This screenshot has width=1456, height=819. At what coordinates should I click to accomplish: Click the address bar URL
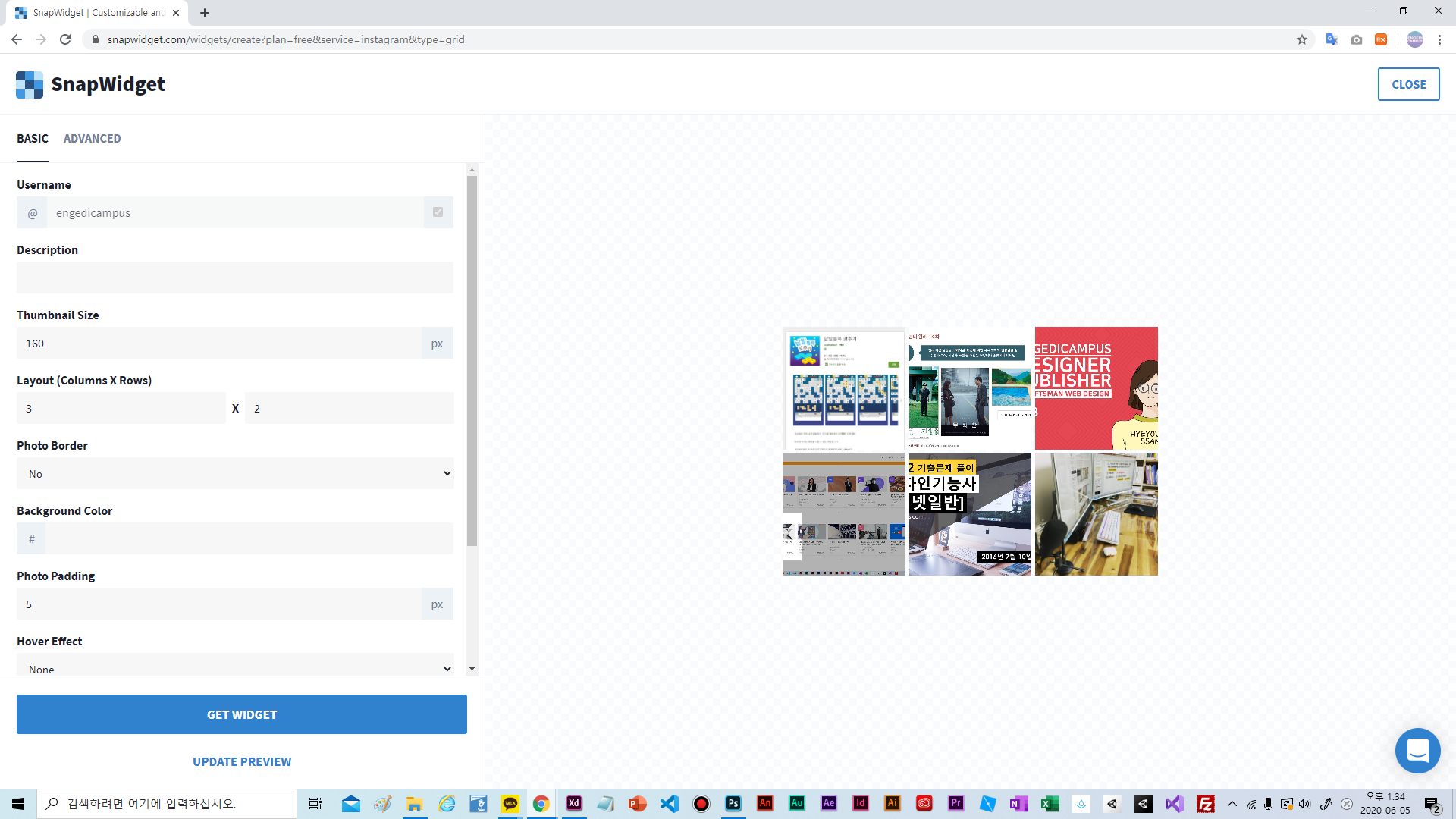coord(286,39)
